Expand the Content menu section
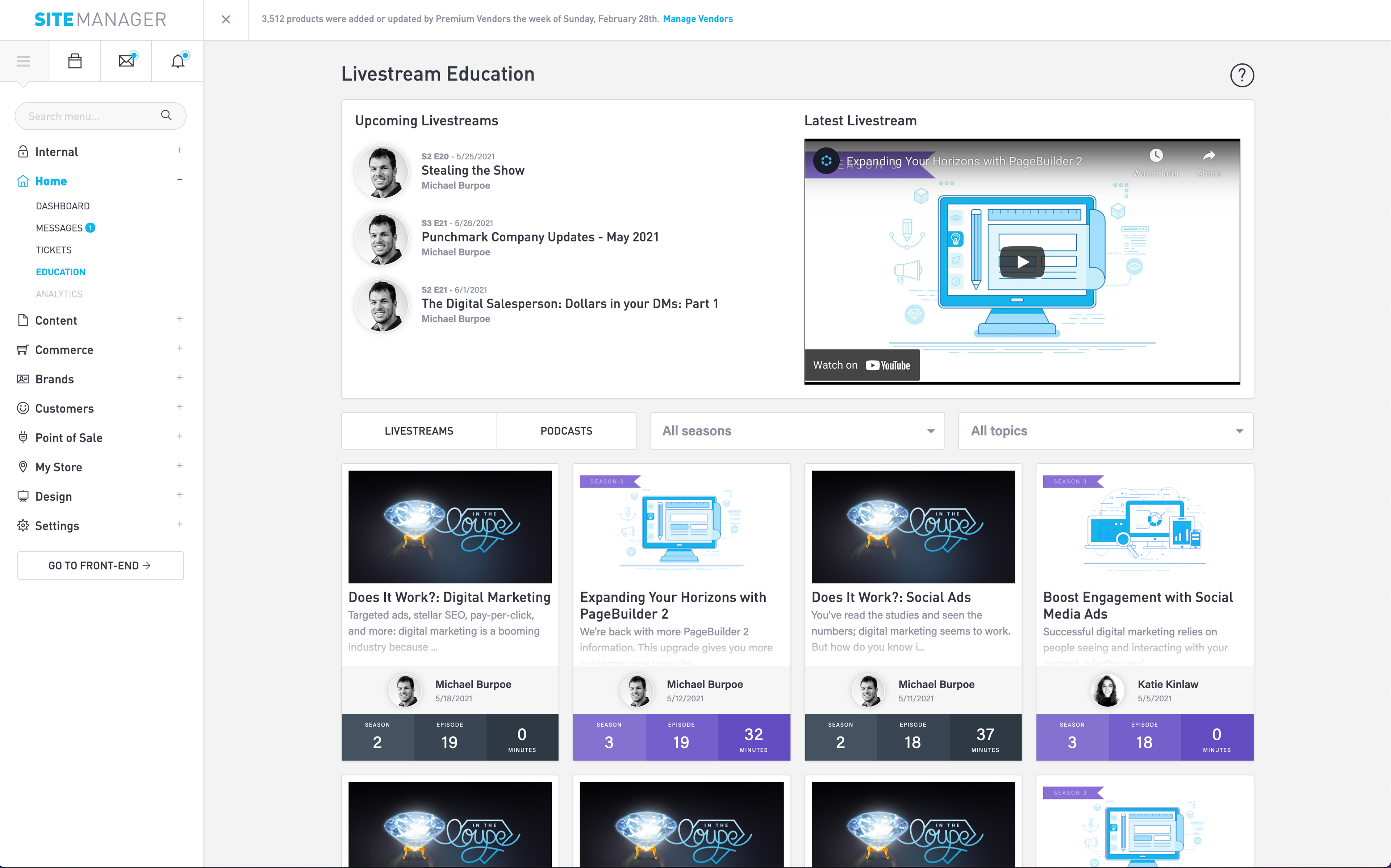 (180, 319)
